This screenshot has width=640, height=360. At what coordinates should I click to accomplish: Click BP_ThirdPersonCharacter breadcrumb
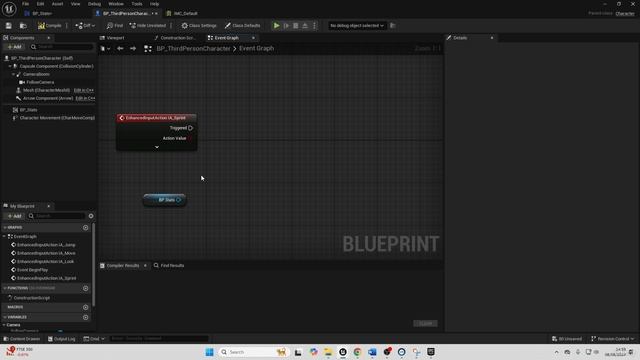point(193,48)
